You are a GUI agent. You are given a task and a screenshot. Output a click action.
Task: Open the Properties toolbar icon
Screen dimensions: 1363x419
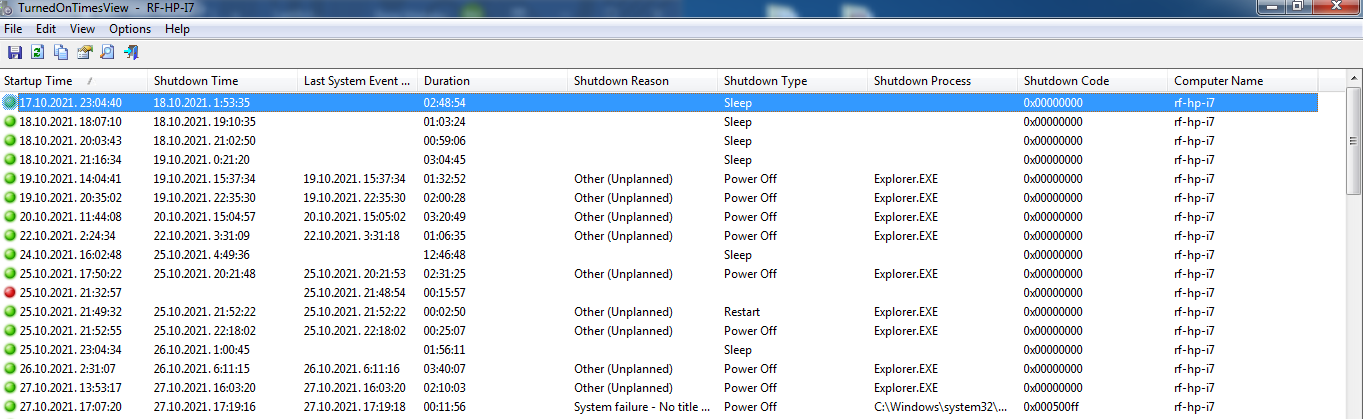[84, 53]
